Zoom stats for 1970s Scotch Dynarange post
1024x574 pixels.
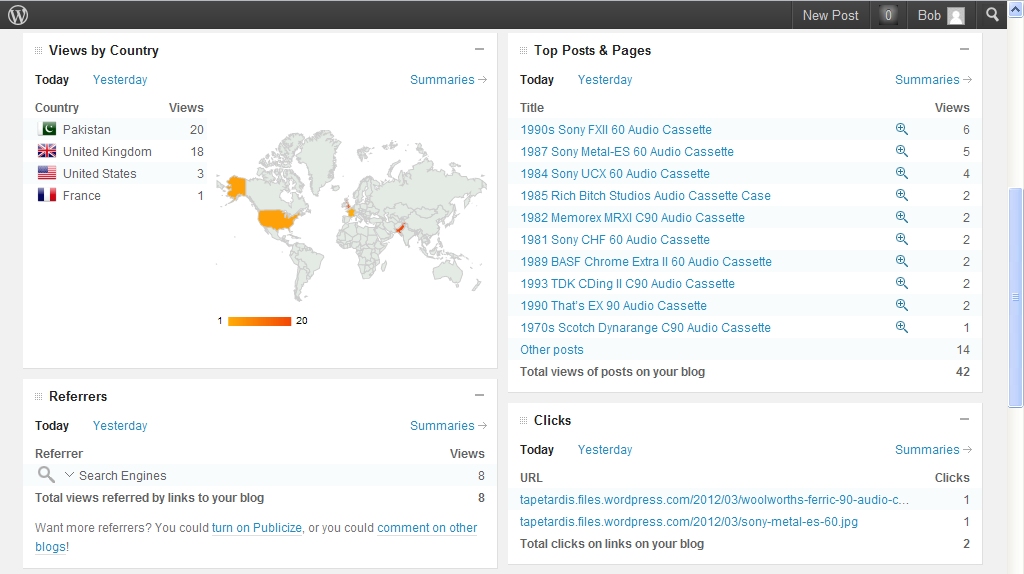click(x=902, y=327)
